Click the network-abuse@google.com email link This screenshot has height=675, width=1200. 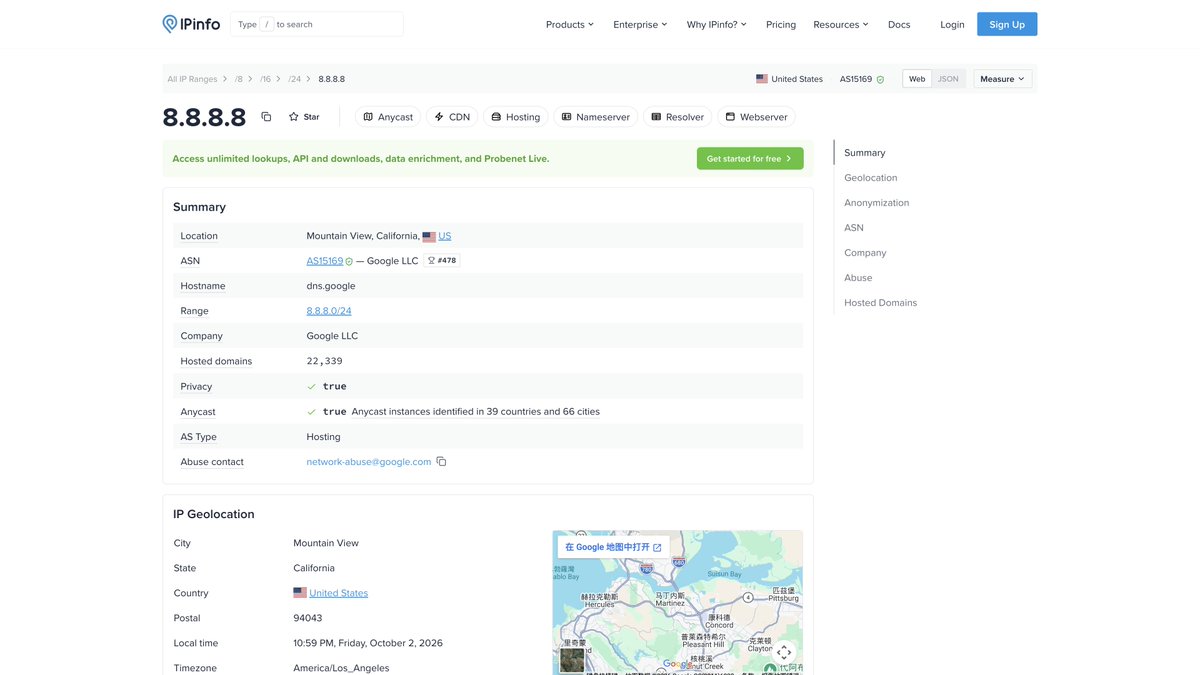tap(369, 462)
